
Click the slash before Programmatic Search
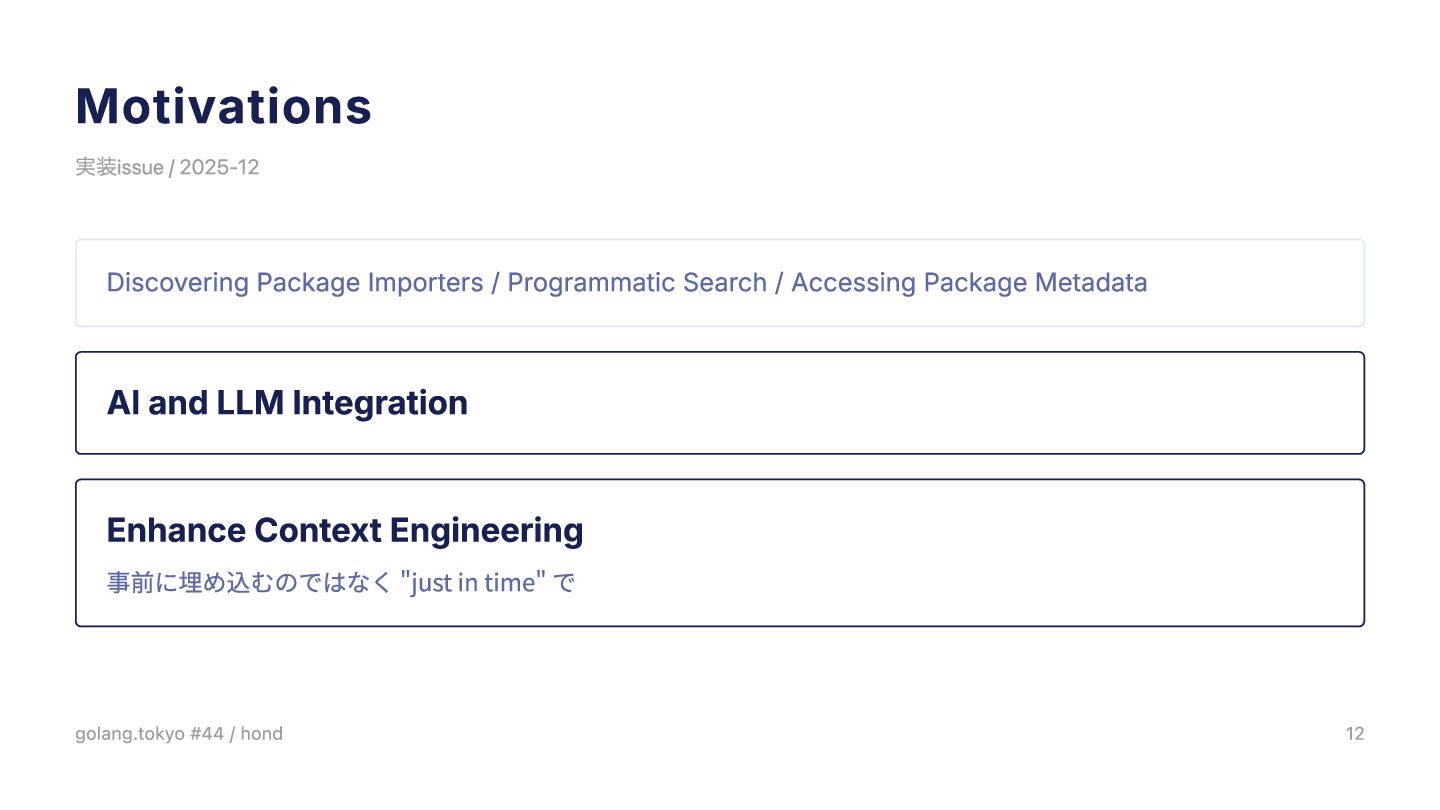[496, 283]
